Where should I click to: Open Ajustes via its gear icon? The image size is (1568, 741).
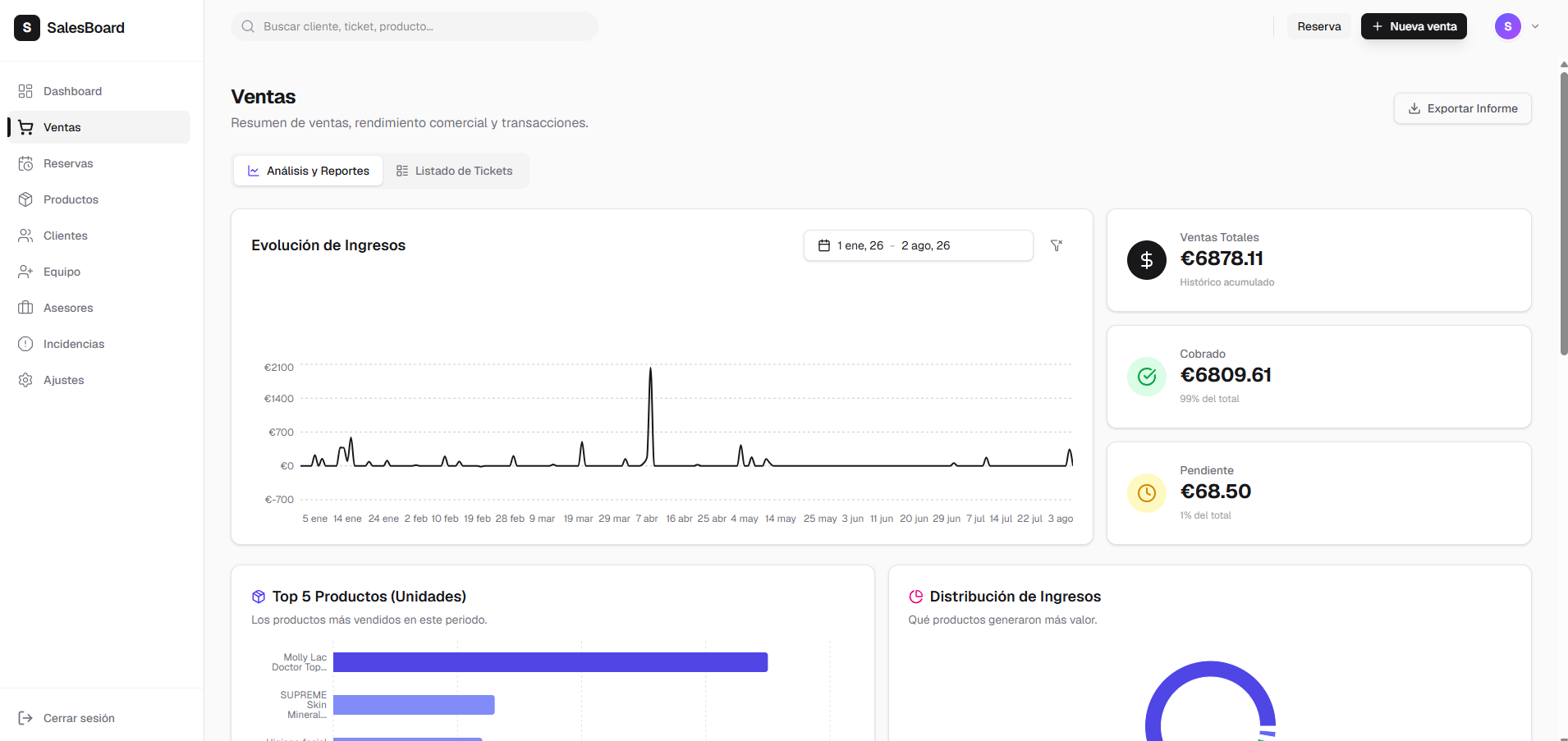pyautogui.click(x=25, y=380)
